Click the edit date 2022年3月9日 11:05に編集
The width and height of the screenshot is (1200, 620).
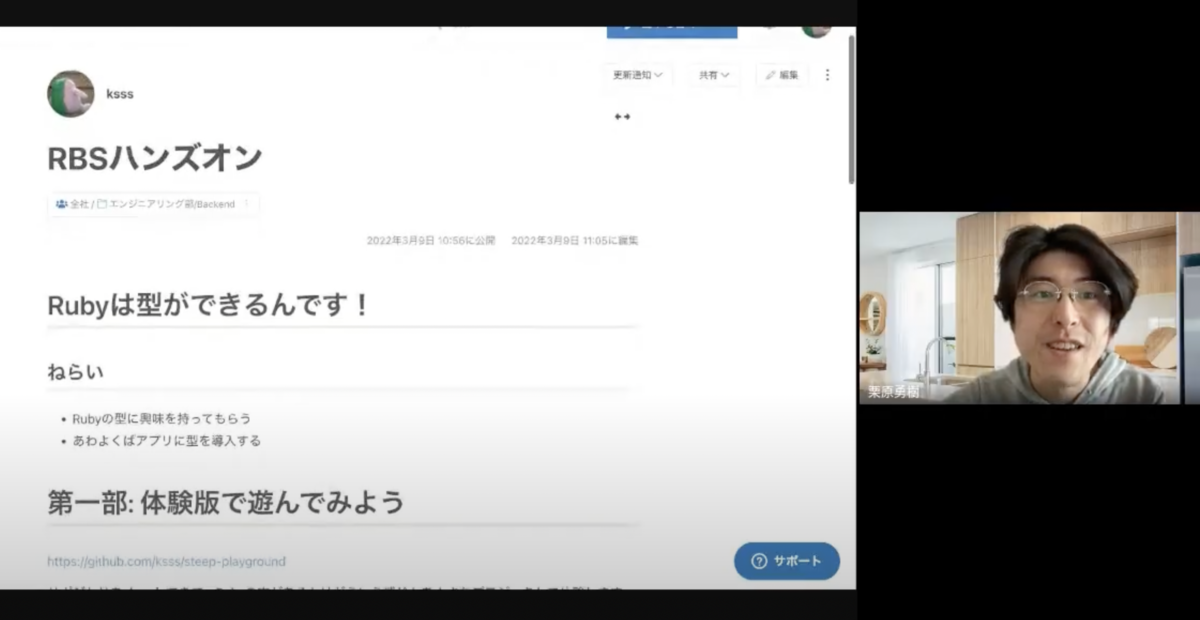574,241
